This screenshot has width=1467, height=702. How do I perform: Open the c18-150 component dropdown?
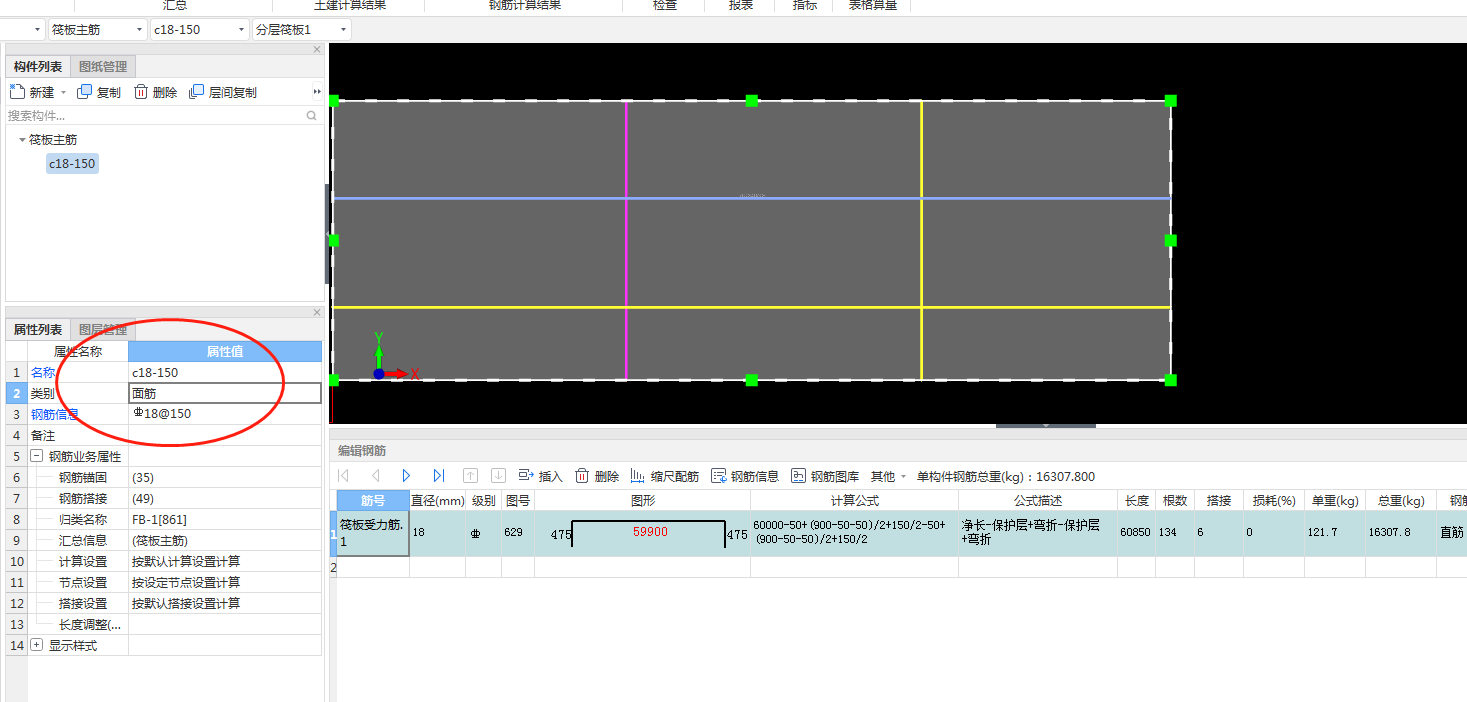pos(200,30)
